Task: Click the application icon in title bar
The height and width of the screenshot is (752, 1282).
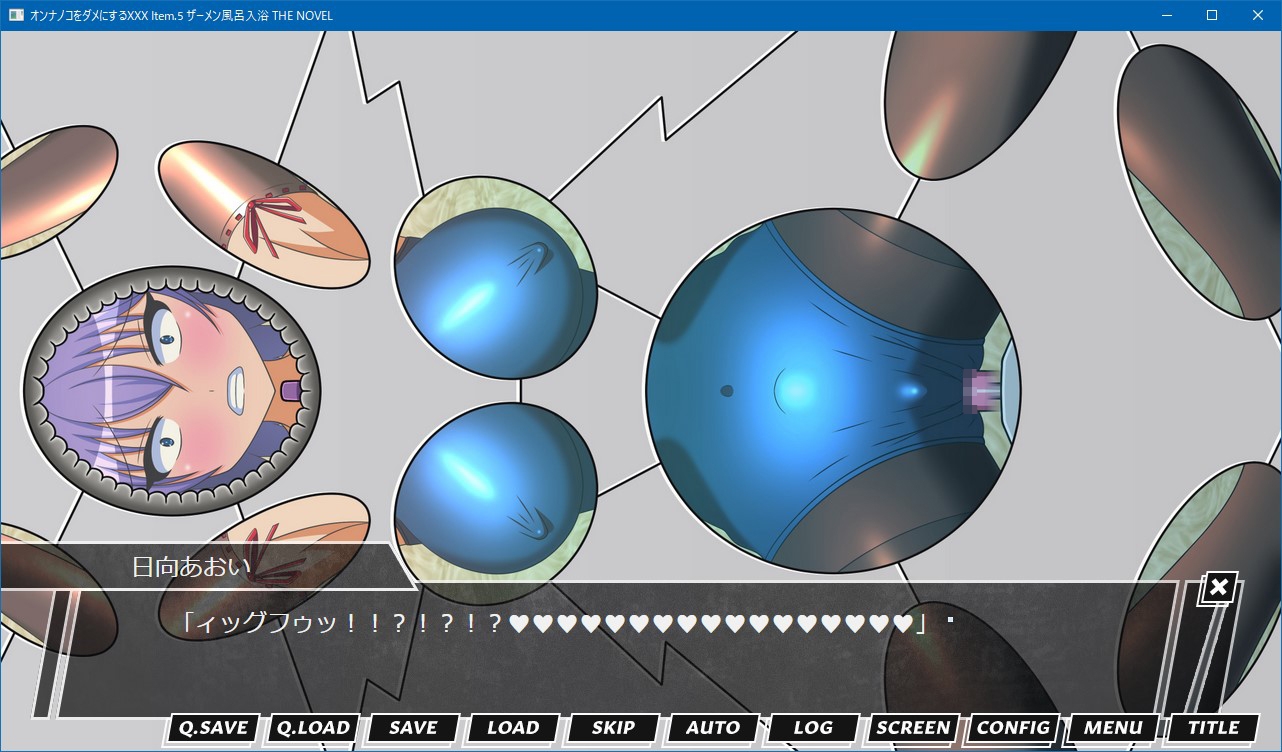Action: [16, 15]
